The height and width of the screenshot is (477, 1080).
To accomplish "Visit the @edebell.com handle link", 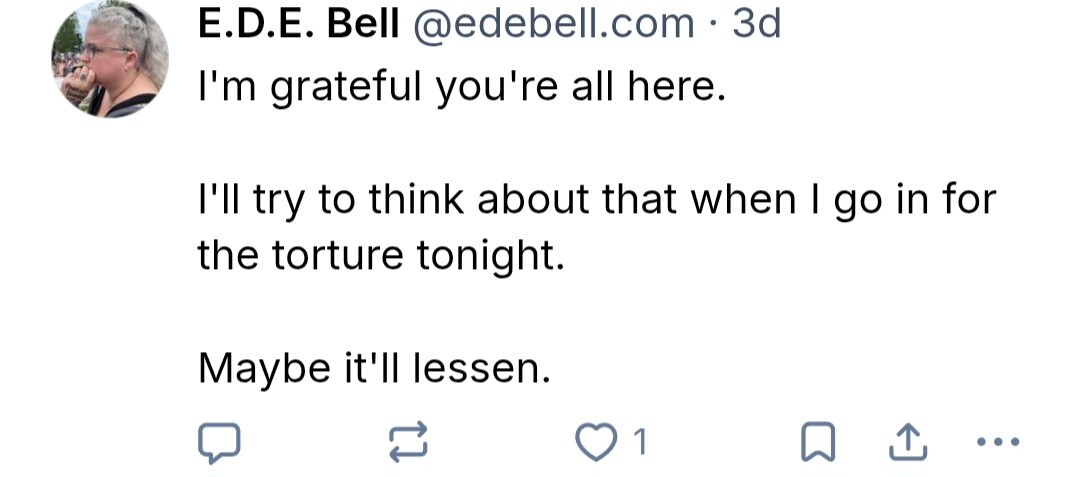I will point(547,23).
